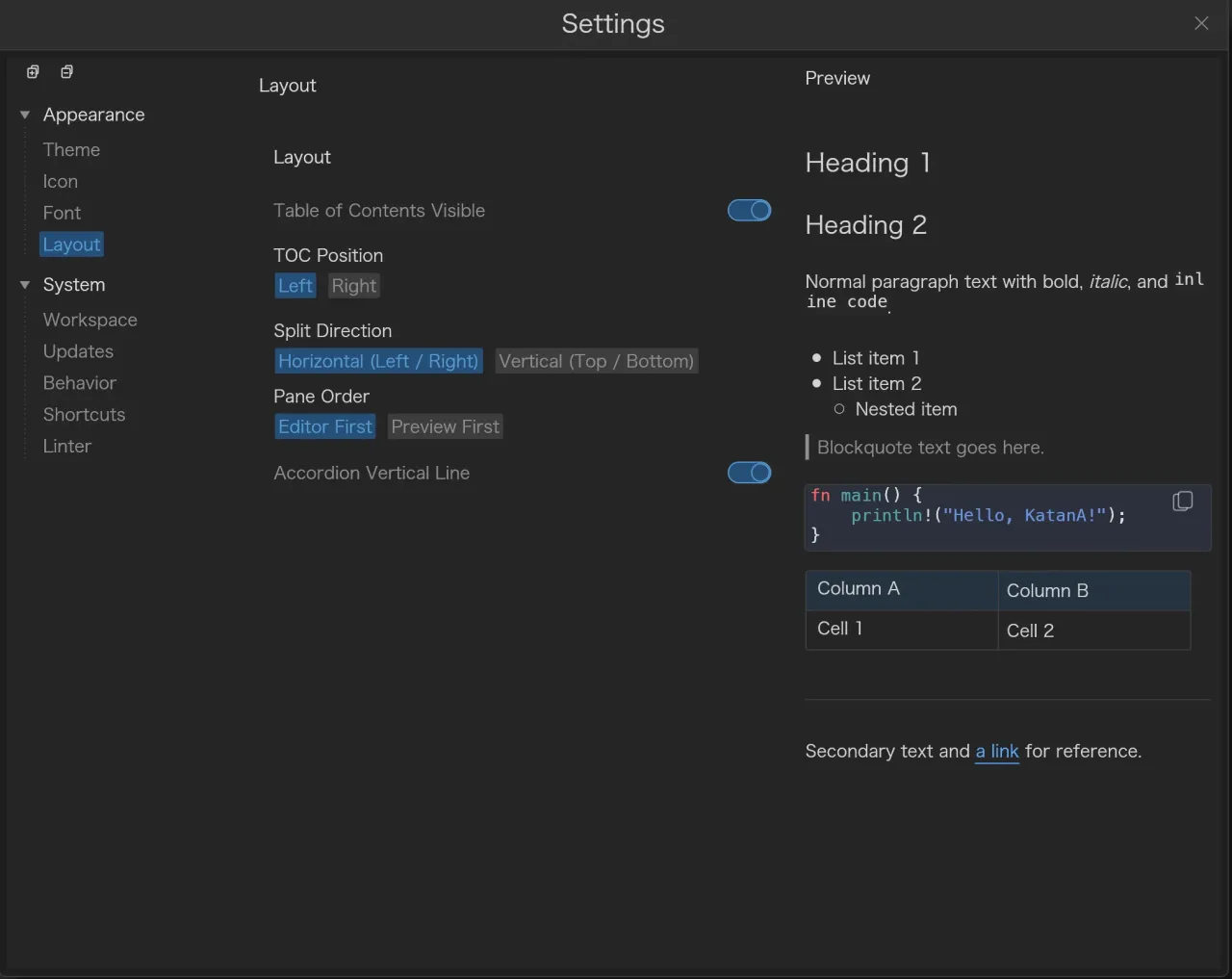Screen dimensions: 1232x979
Task: Click 'List item 1' in preview
Action: [876, 358]
